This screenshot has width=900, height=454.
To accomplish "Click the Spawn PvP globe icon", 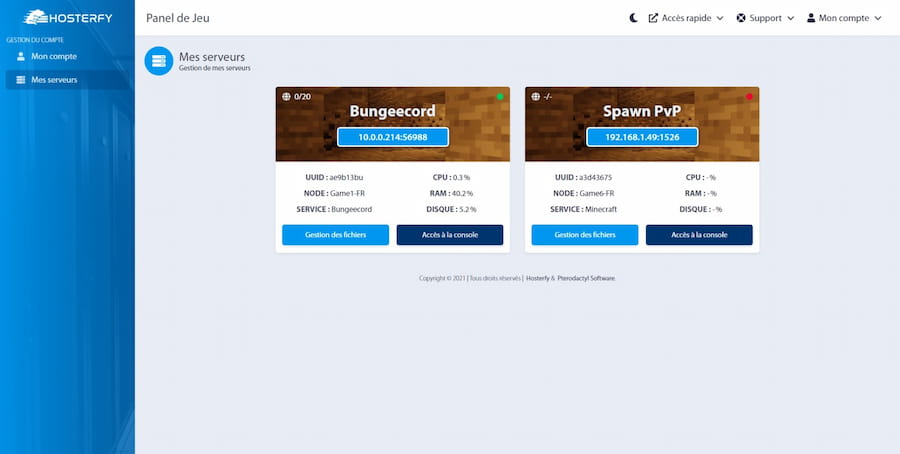I will (x=535, y=97).
